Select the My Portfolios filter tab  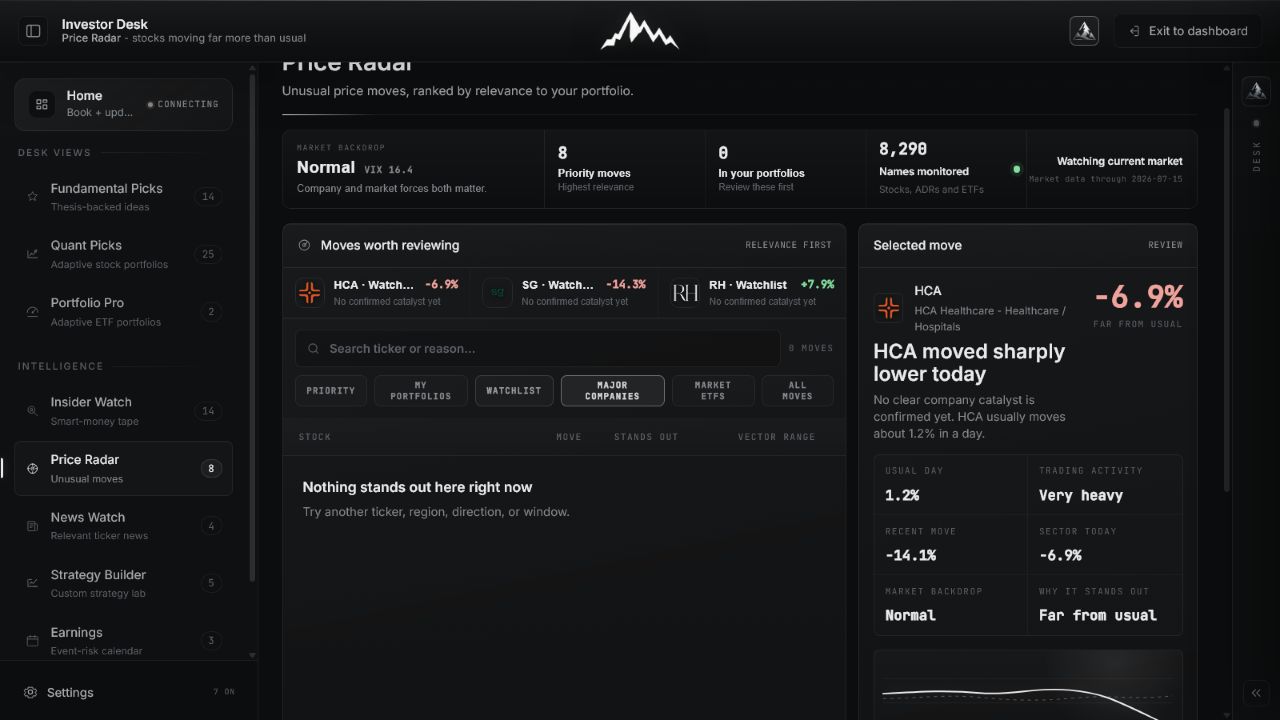tap(421, 390)
